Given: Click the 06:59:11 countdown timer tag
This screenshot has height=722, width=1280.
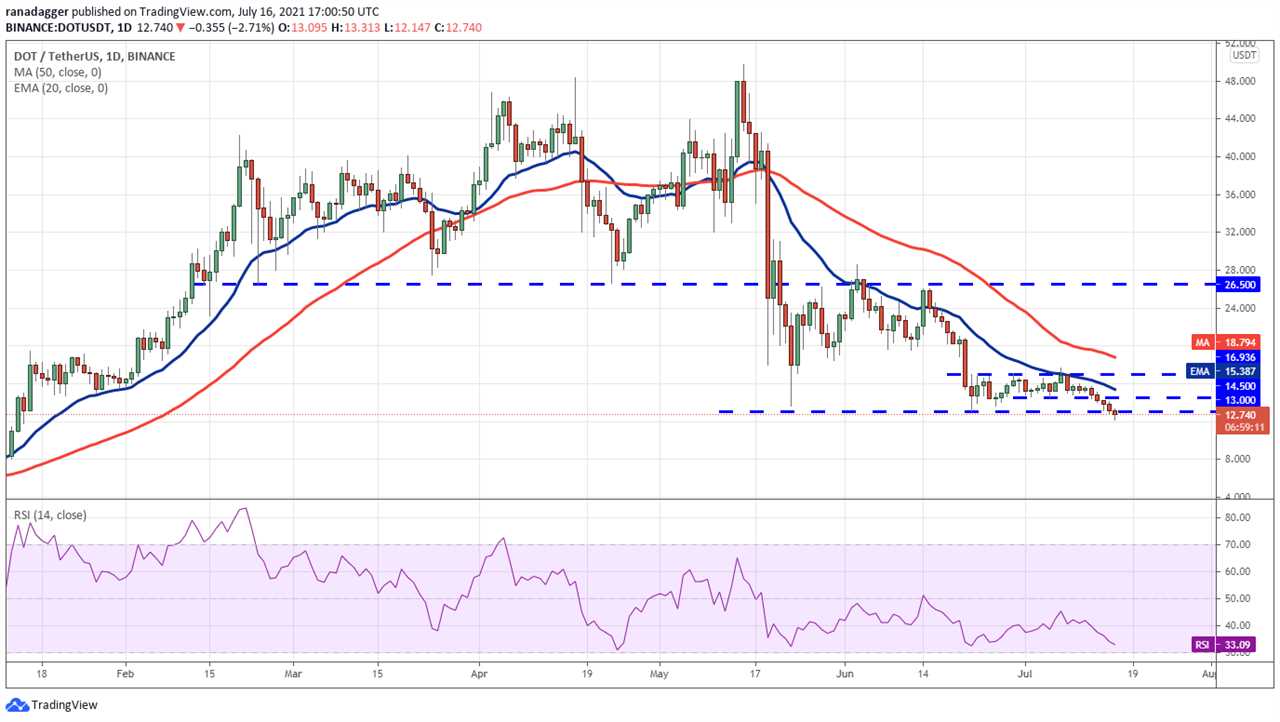Looking at the screenshot, I should pyautogui.click(x=1245, y=427).
